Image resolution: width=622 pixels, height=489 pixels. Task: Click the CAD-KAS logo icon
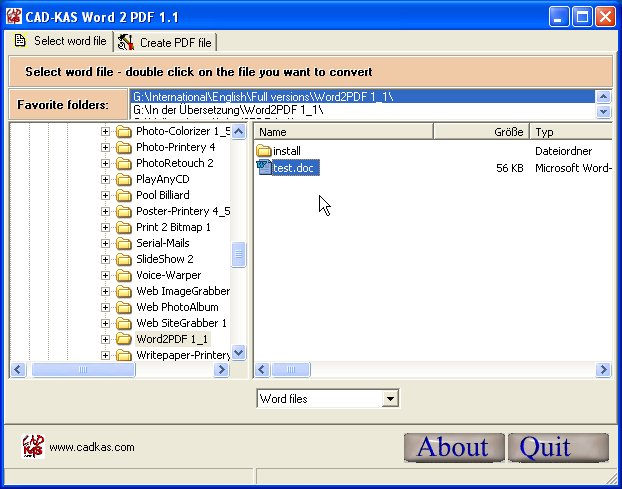pos(33,446)
